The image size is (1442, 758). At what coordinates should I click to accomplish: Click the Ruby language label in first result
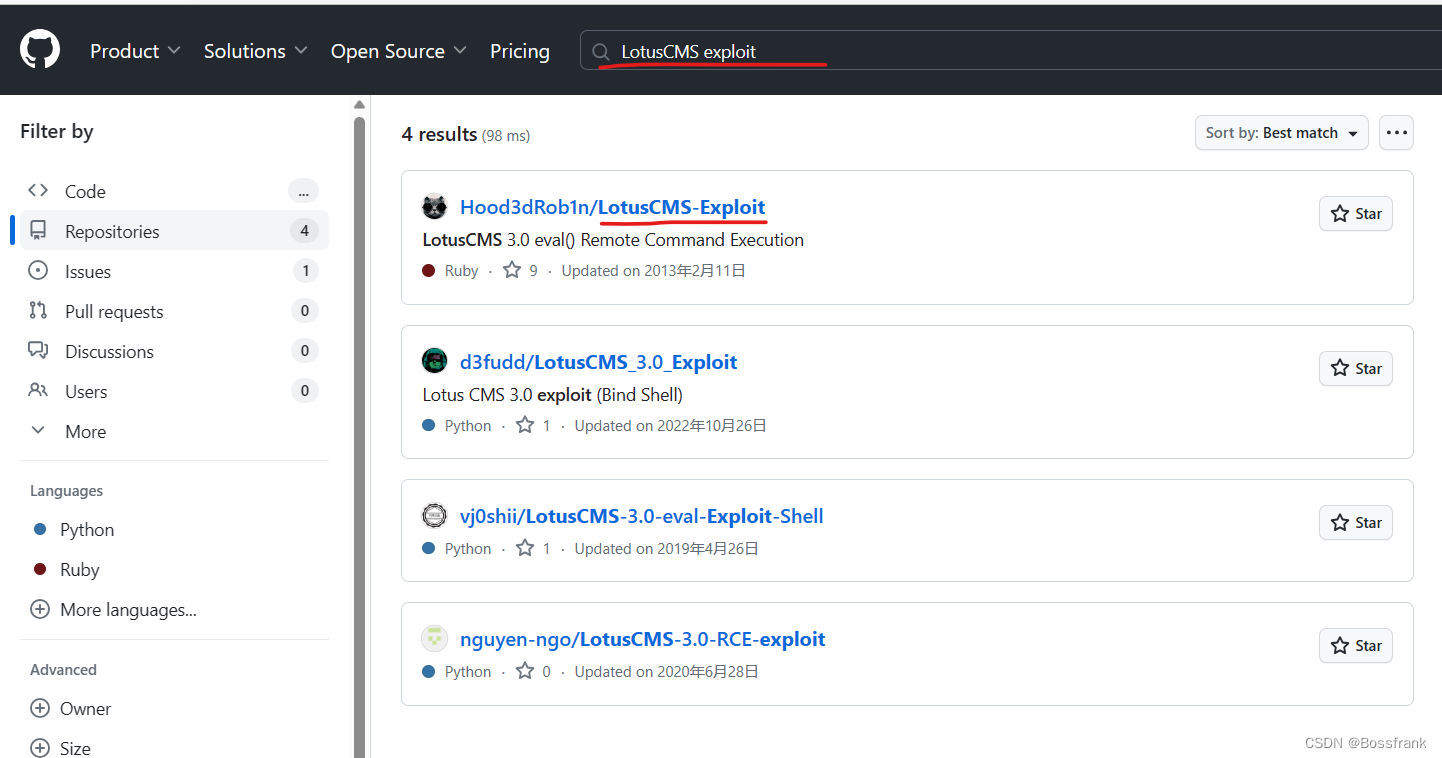[461, 271]
